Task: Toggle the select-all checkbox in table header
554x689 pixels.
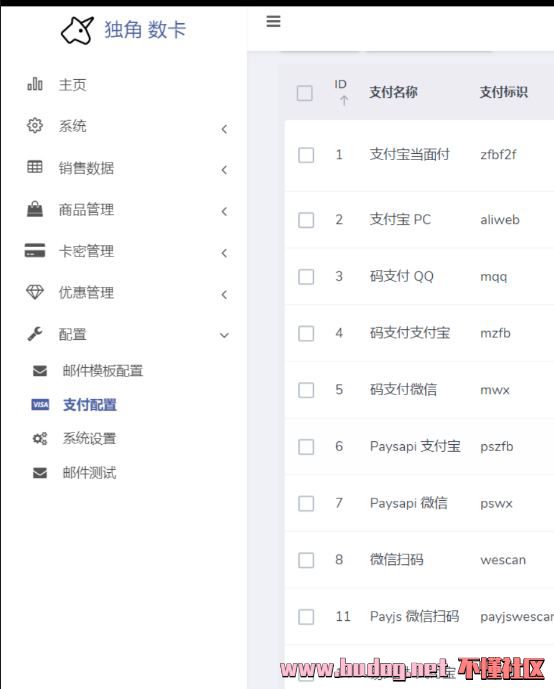Action: tap(304, 93)
